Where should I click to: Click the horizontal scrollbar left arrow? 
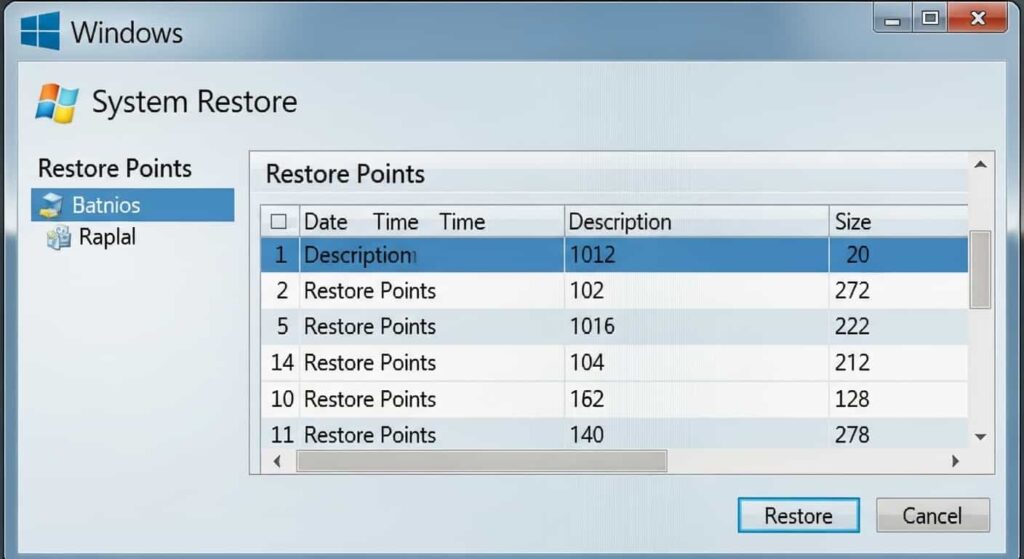point(278,462)
